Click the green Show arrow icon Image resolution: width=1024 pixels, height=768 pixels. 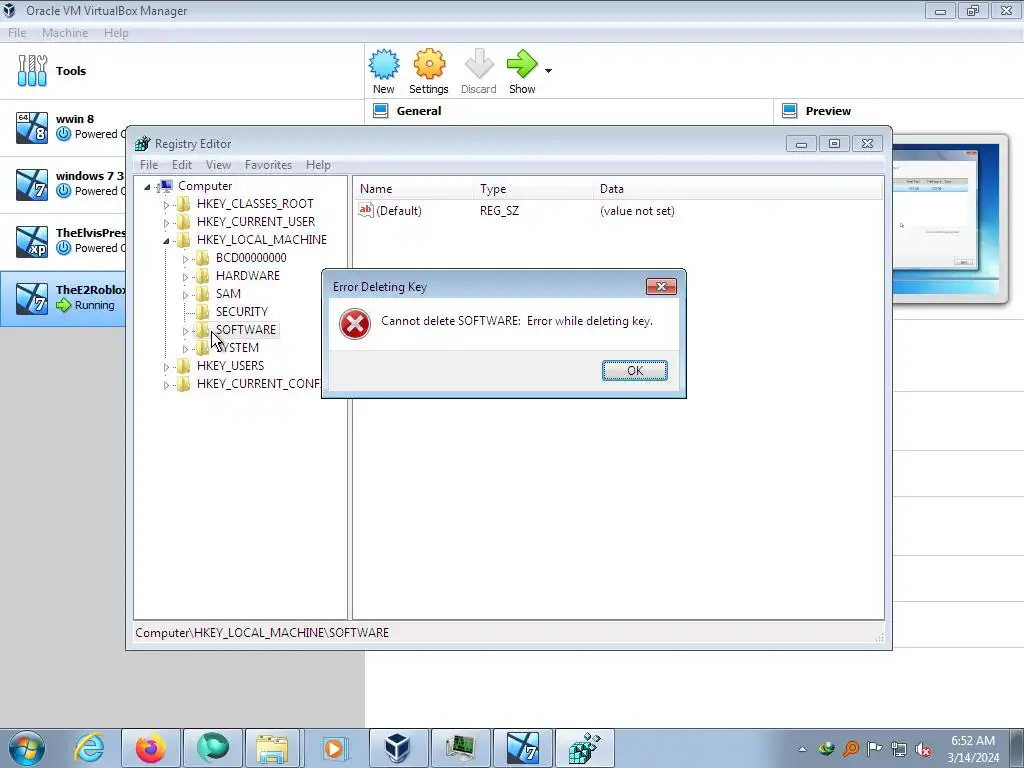(x=522, y=64)
